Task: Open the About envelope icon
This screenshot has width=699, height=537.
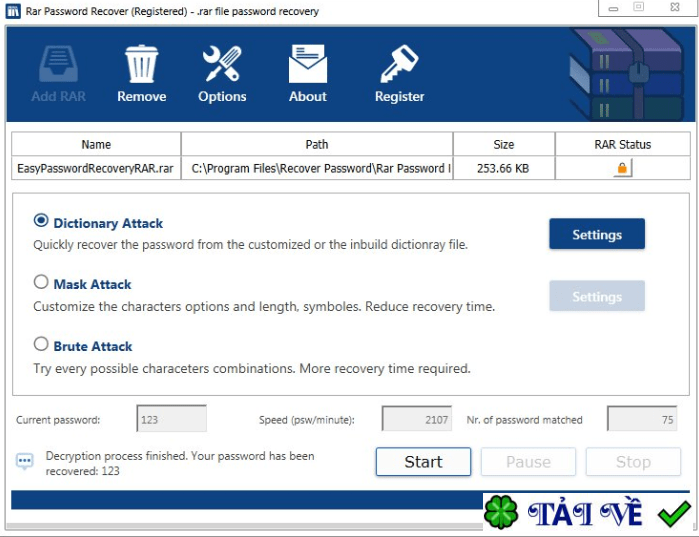Action: pos(308,64)
